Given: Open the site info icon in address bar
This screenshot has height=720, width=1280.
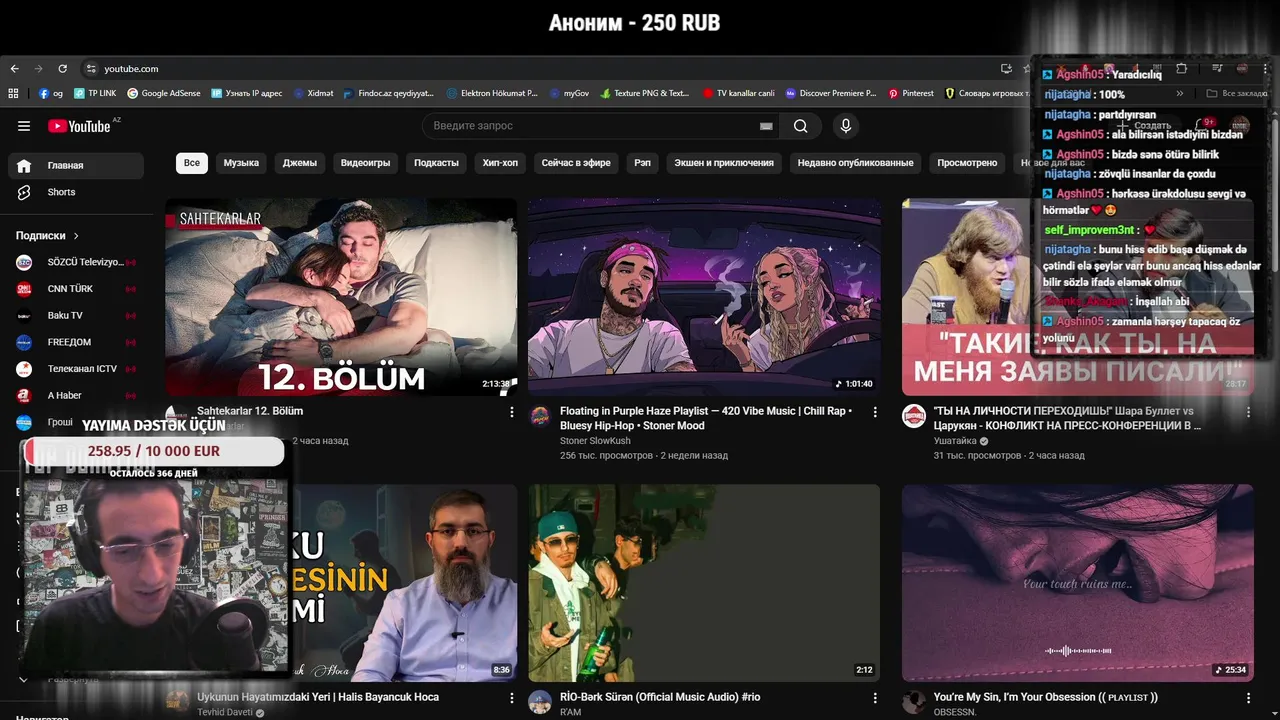Looking at the screenshot, I should click(x=91, y=69).
